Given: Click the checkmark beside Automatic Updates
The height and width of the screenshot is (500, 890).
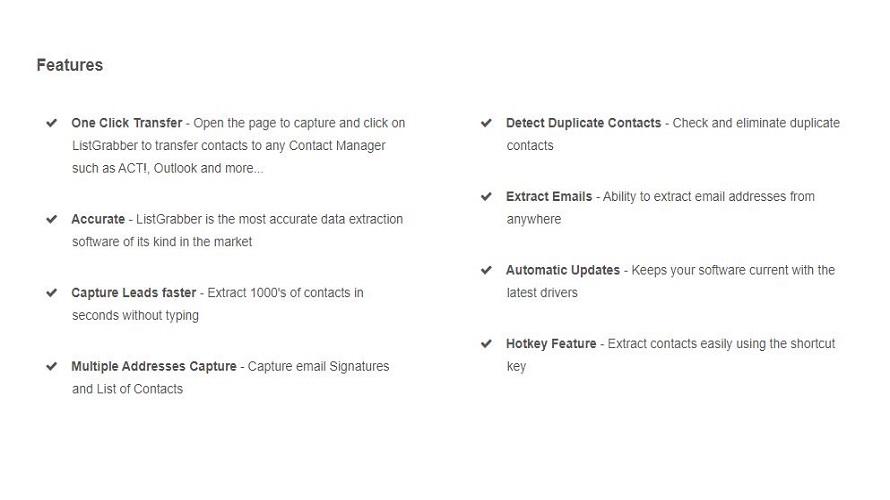Looking at the screenshot, I should point(486,270).
